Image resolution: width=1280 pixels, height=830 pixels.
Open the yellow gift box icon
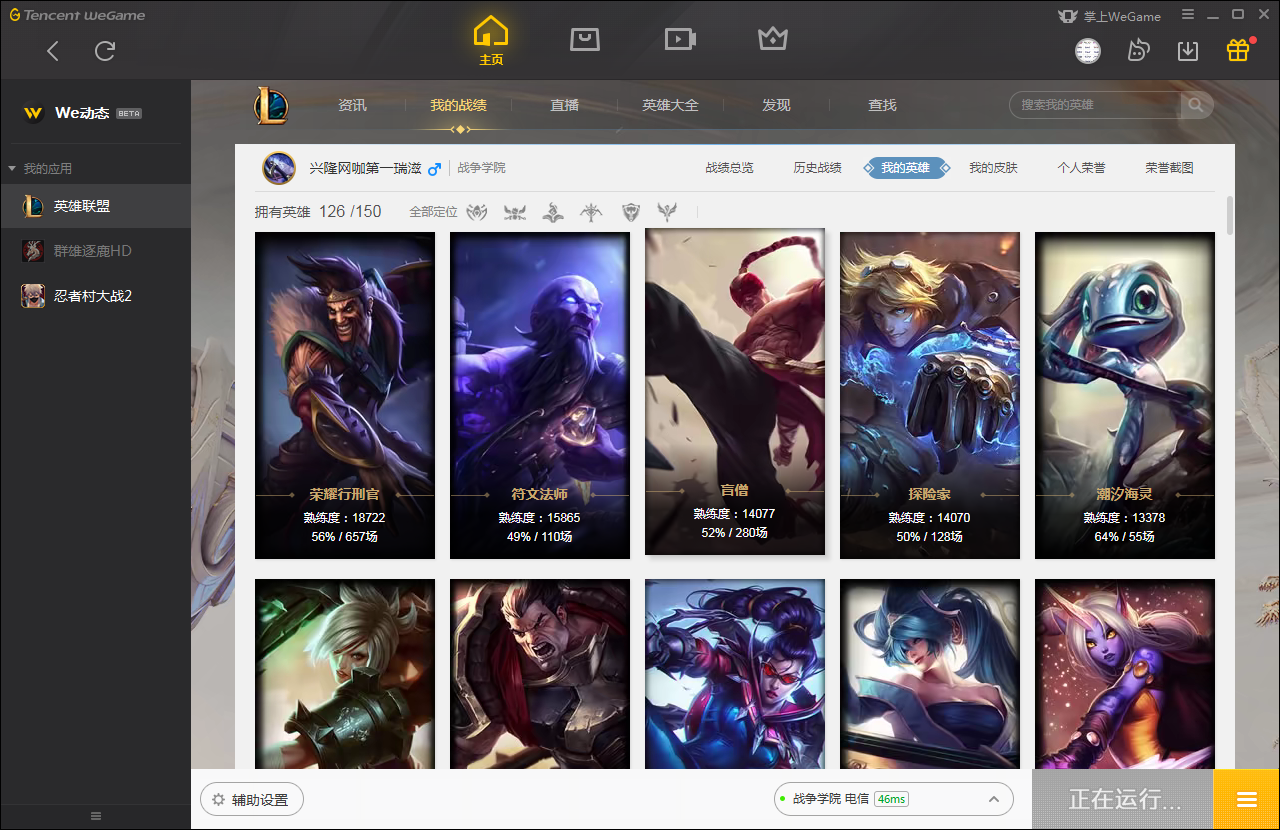[x=1238, y=50]
